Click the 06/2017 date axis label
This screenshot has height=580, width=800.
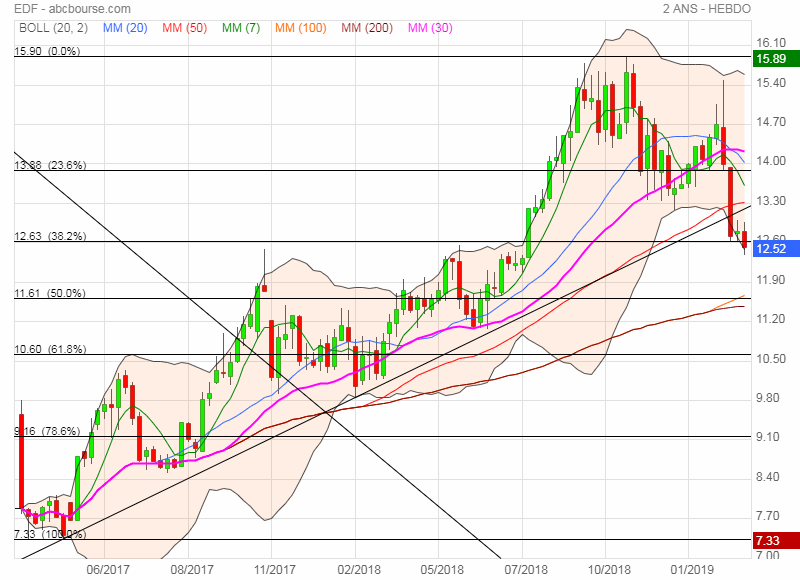108,570
